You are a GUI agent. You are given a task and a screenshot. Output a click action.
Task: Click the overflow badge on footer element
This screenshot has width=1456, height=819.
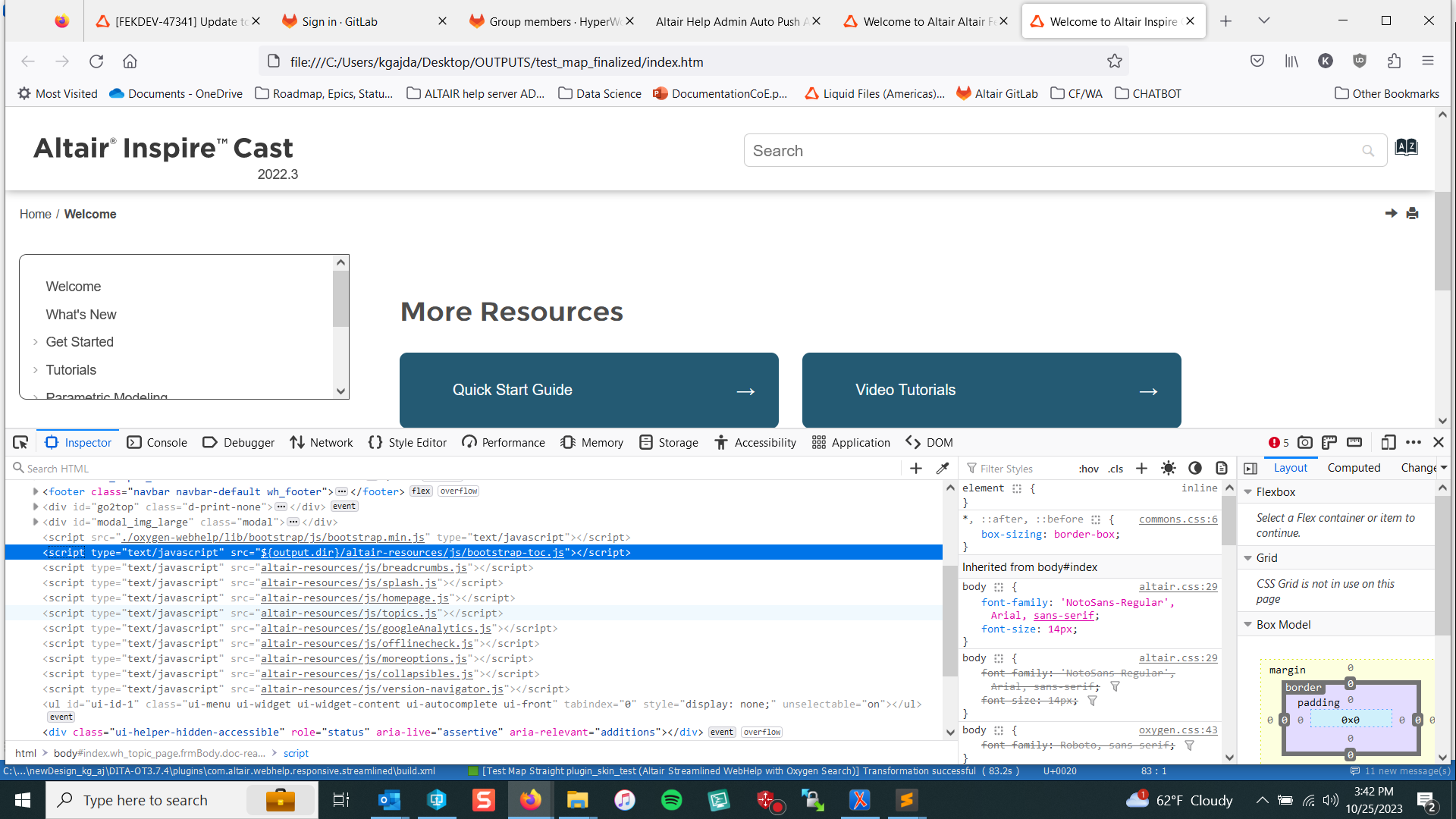(459, 491)
